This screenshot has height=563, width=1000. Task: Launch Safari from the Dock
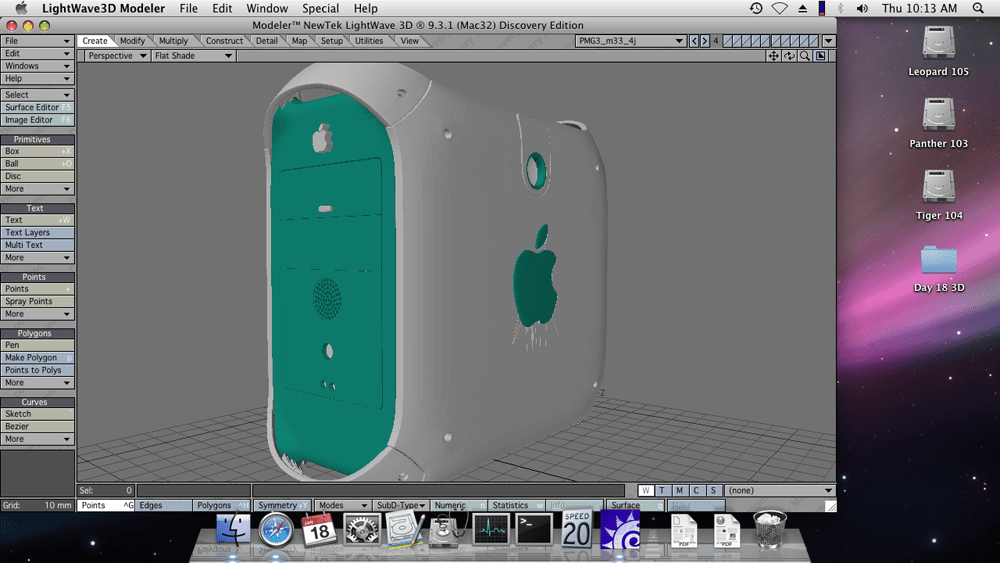276,530
